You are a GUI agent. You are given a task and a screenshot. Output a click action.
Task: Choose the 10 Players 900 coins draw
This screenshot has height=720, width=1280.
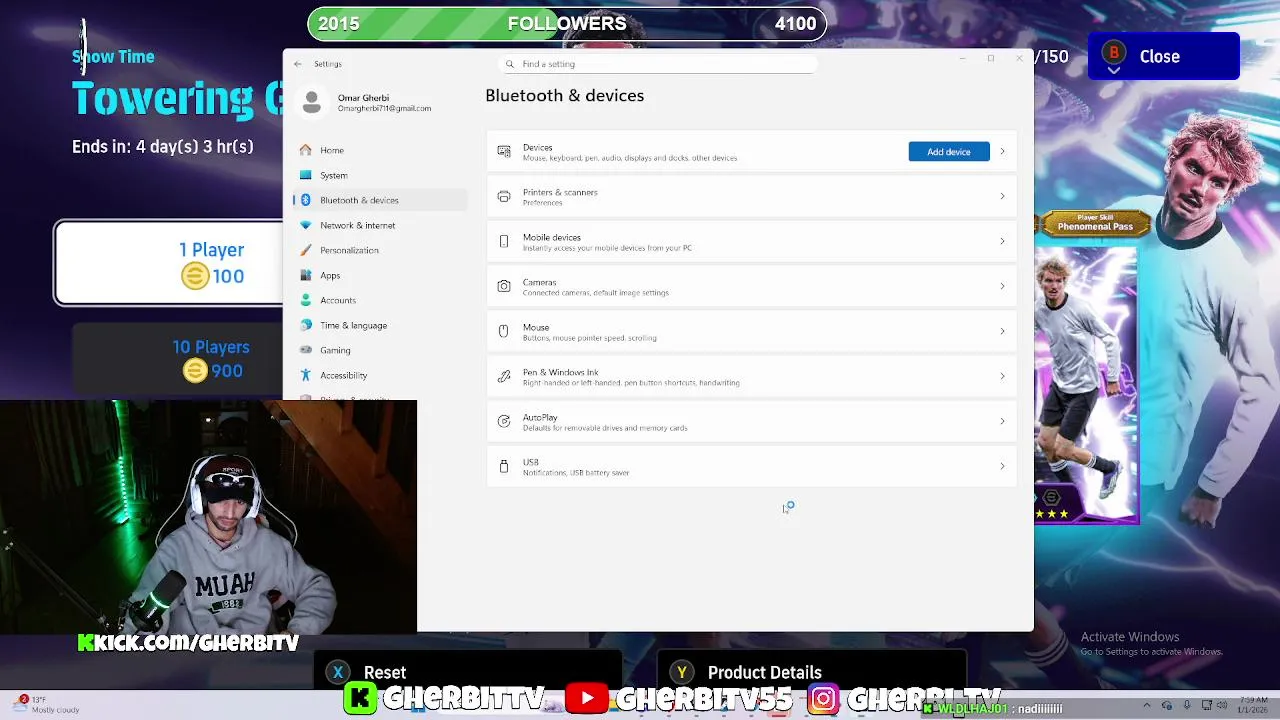(178, 359)
